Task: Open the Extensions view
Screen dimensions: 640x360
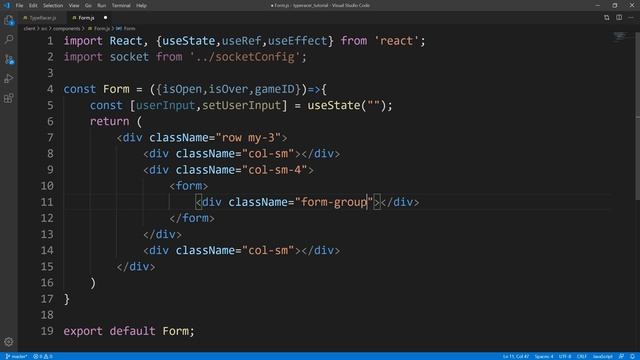Action: coord(9,98)
